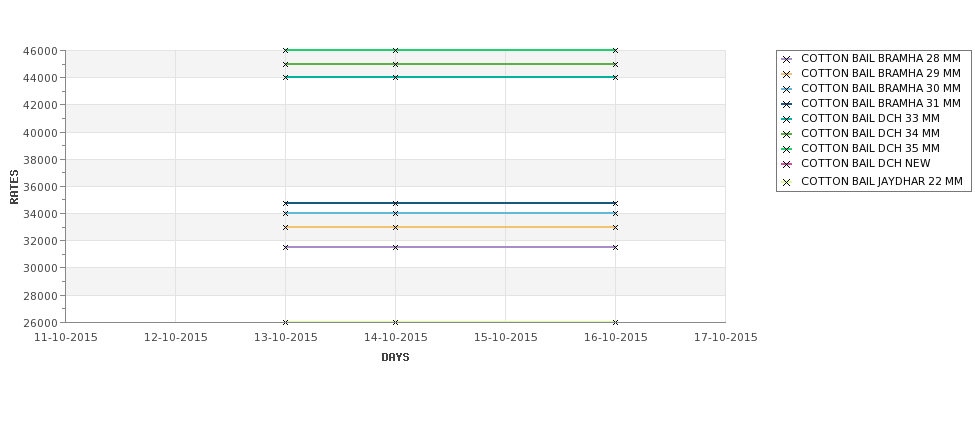Click the orange line point on 13-10-2015

(x=285, y=228)
